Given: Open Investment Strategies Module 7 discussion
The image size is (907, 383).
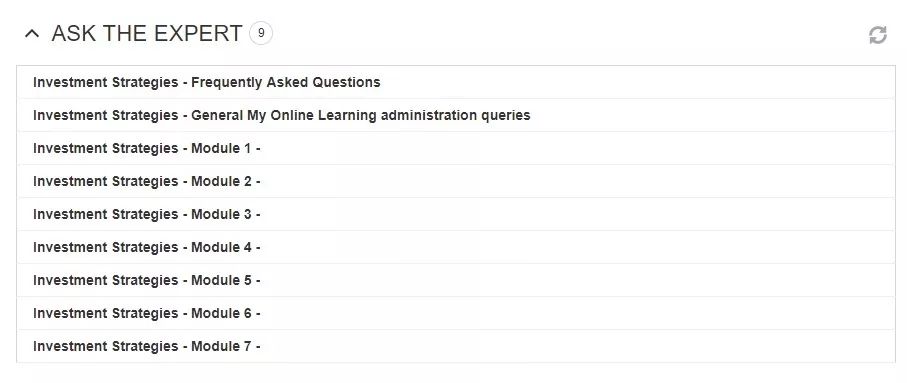Looking at the screenshot, I should click(x=456, y=346).
